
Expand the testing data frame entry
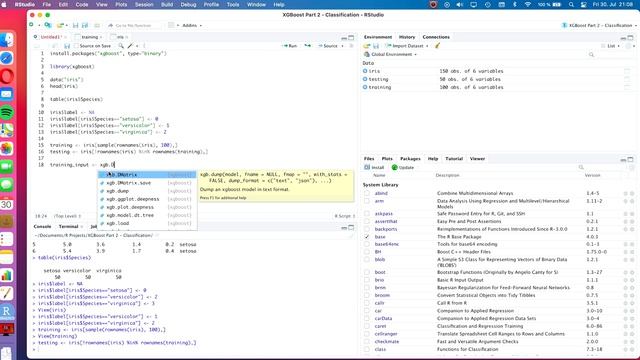pos(365,79)
